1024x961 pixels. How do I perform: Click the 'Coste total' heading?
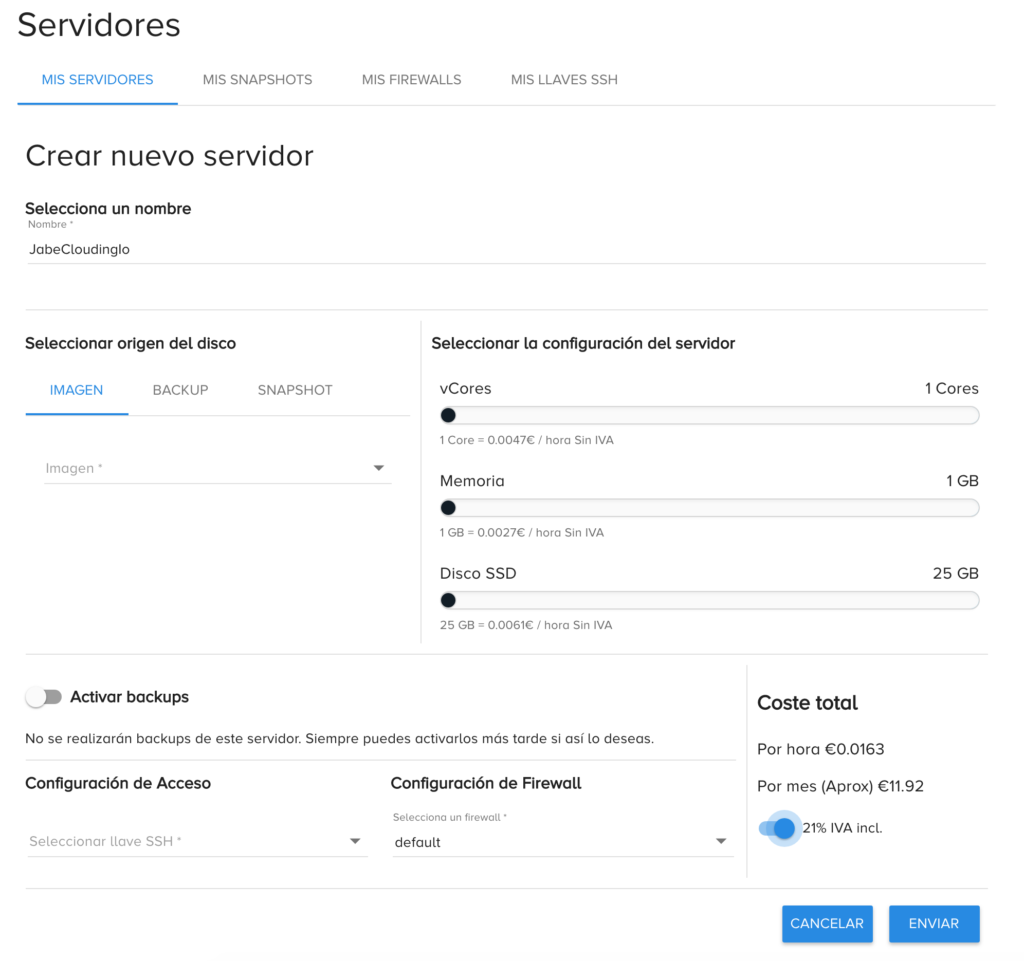coord(807,703)
